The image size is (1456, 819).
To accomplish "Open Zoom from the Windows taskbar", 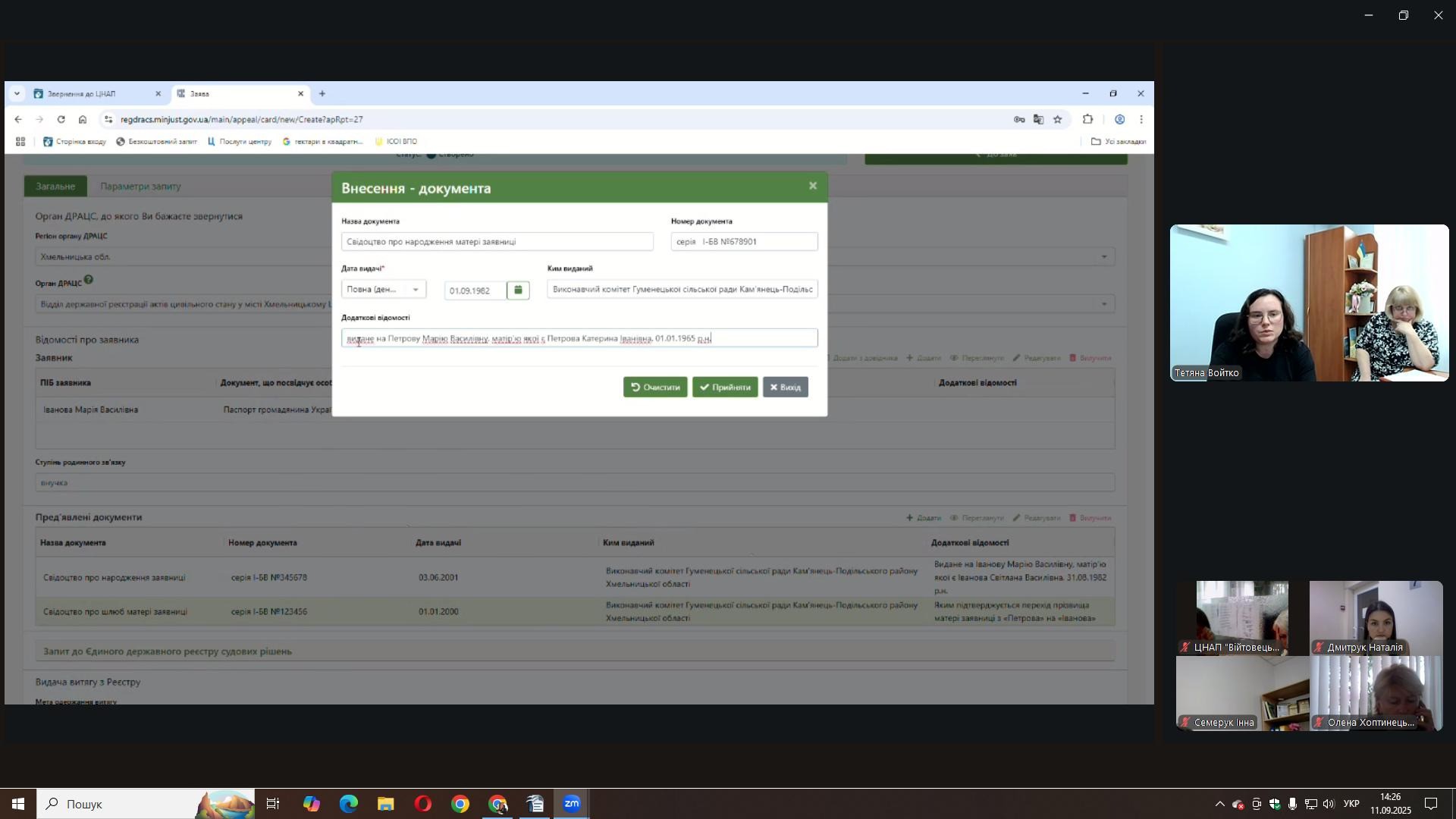I will coord(572,804).
